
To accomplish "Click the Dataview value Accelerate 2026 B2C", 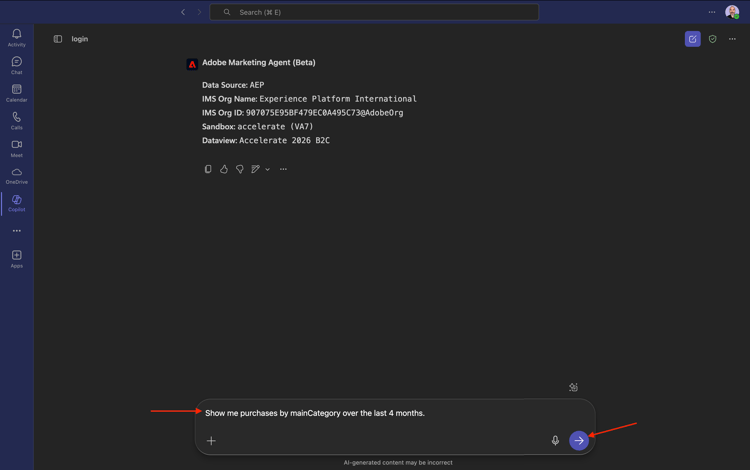I will click(x=284, y=141).
